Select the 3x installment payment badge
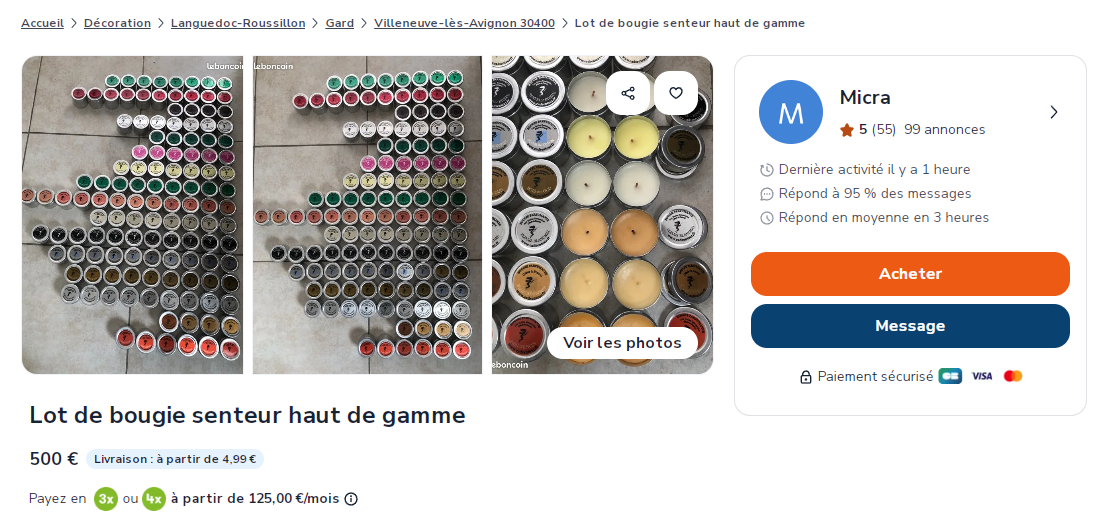Image resolution: width=1096 pixels, height=524 pixels. click(x=106, y=499)
